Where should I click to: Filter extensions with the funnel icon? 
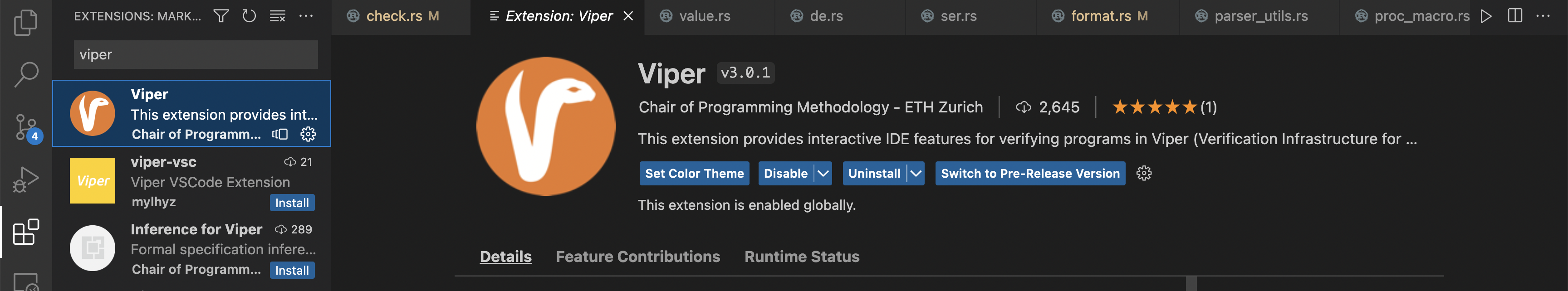tap(221, 16)
